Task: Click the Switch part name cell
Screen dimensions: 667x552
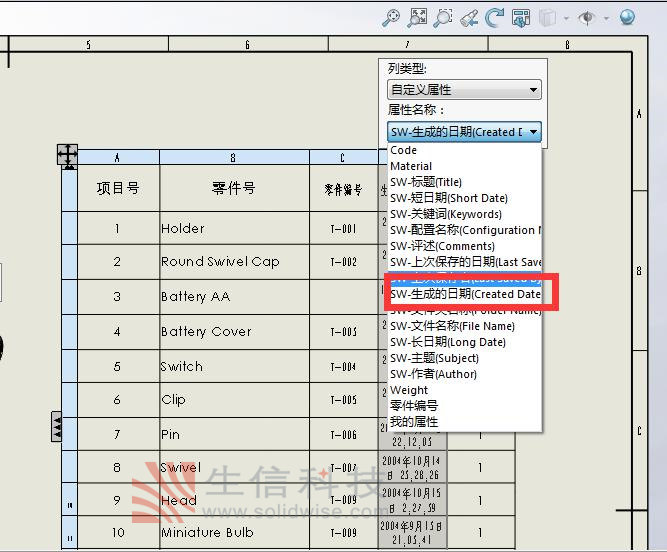Action: 234,366
